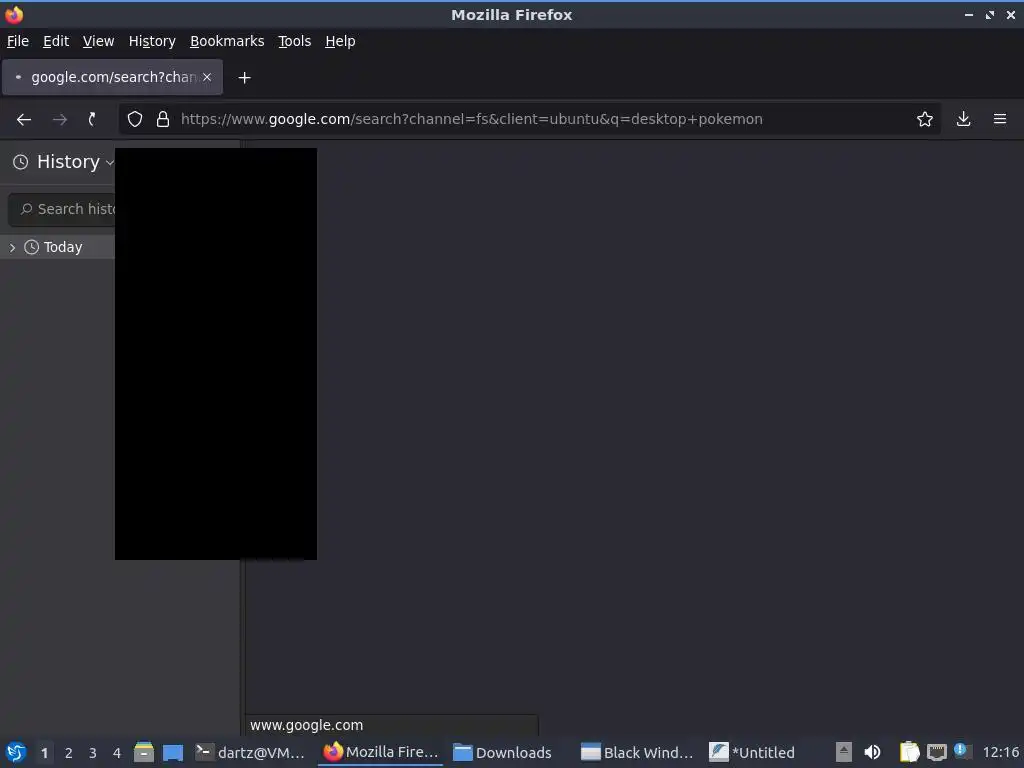Close the google.com/search tab

[x=207, y=77]
